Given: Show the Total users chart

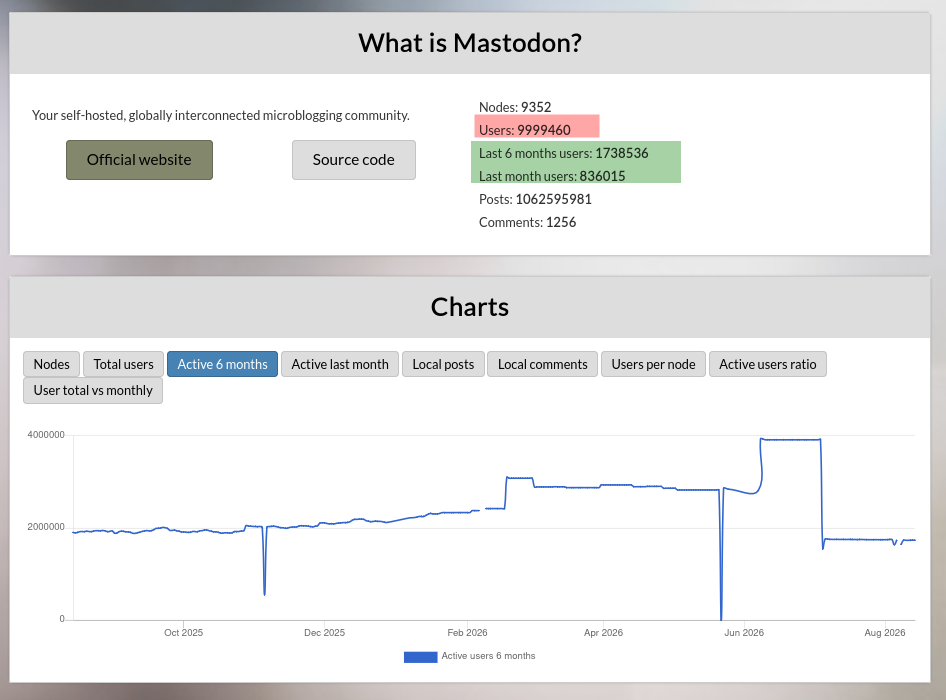Looking at the screenshot, I should [124, 364].
